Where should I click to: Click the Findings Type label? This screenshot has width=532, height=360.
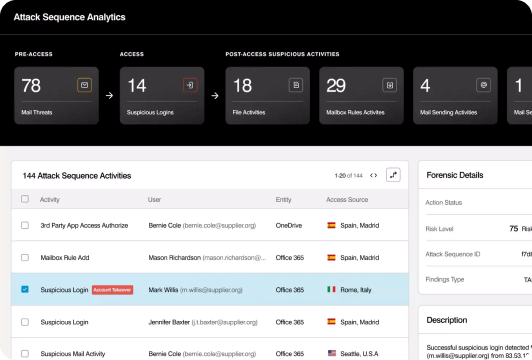444,280
